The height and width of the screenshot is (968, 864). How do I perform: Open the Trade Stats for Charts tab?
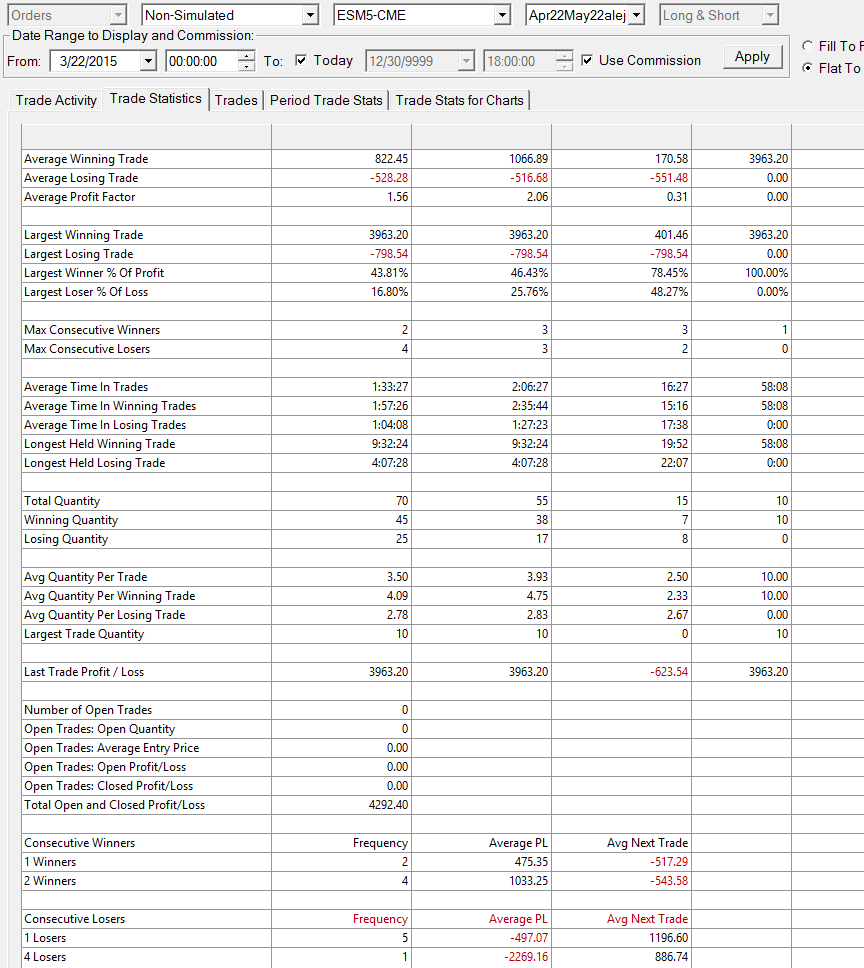click(459, 100)
